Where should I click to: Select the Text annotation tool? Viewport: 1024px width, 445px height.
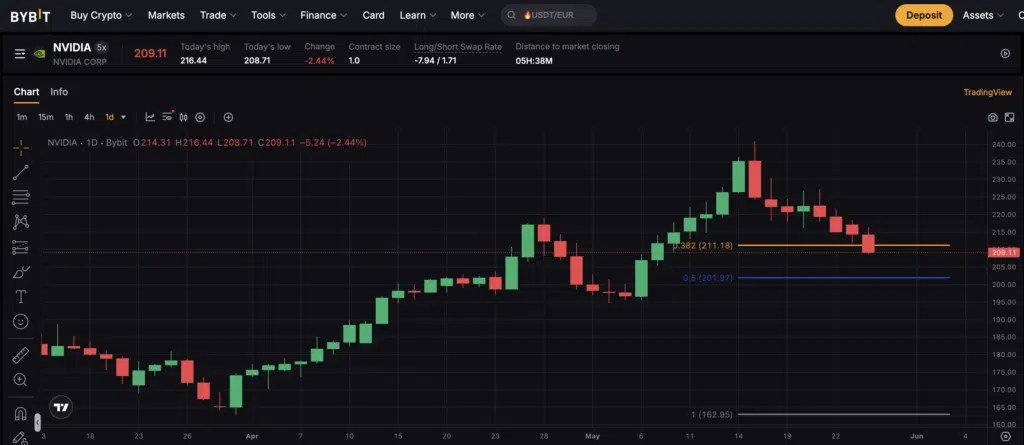pyautogui.click(x=21, y=297)
